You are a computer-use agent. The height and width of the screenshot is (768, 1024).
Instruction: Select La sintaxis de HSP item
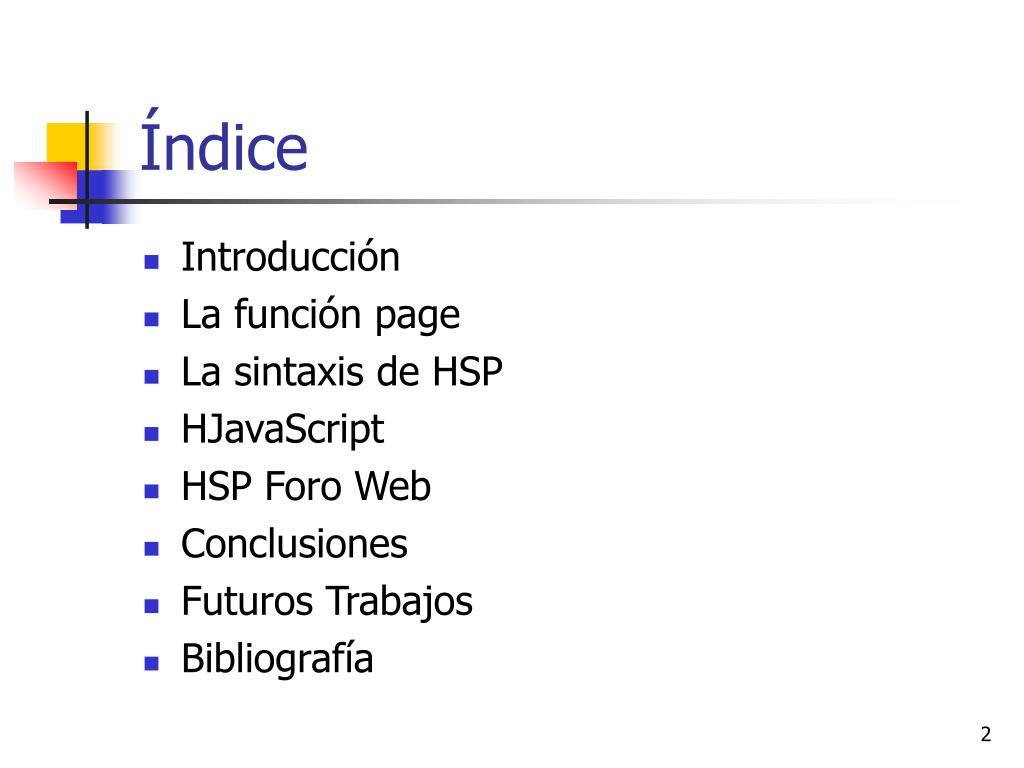[x=342, y=372]
